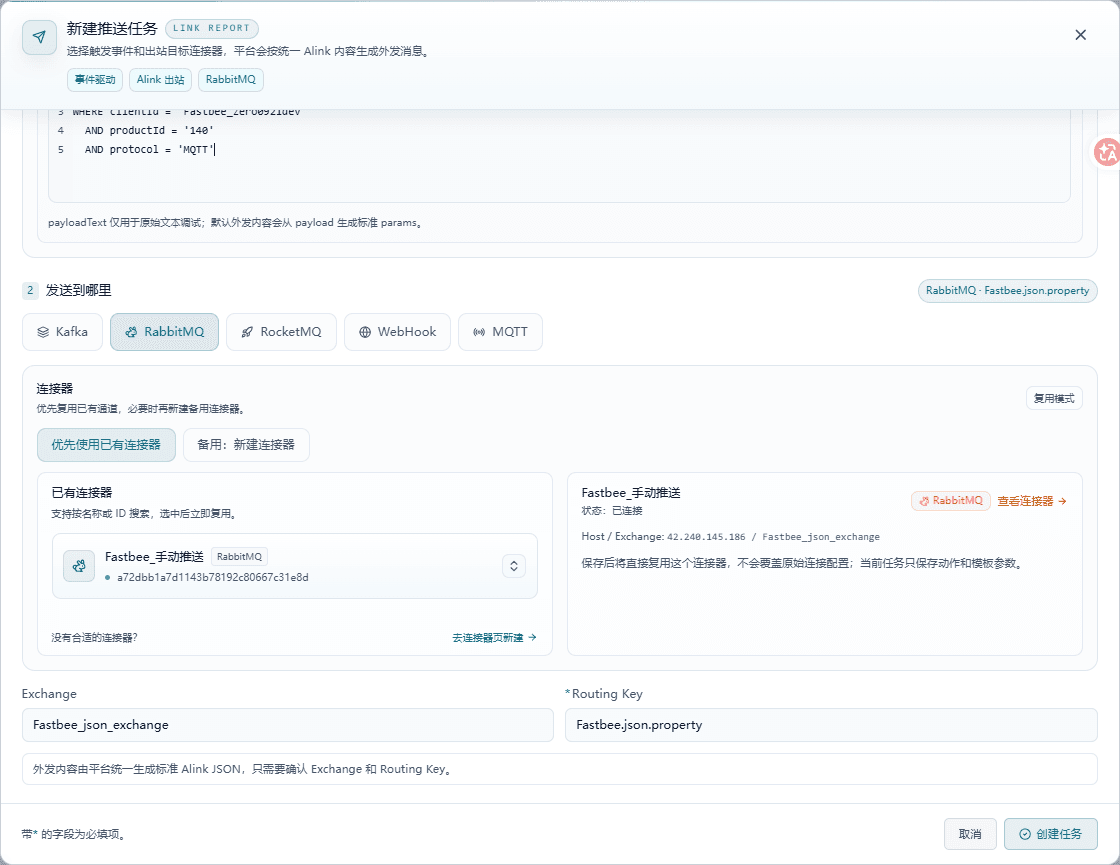Pick the MQTT destination tab
The height and width of the screenshot is (865, 1120).
(x=500, y=332)
